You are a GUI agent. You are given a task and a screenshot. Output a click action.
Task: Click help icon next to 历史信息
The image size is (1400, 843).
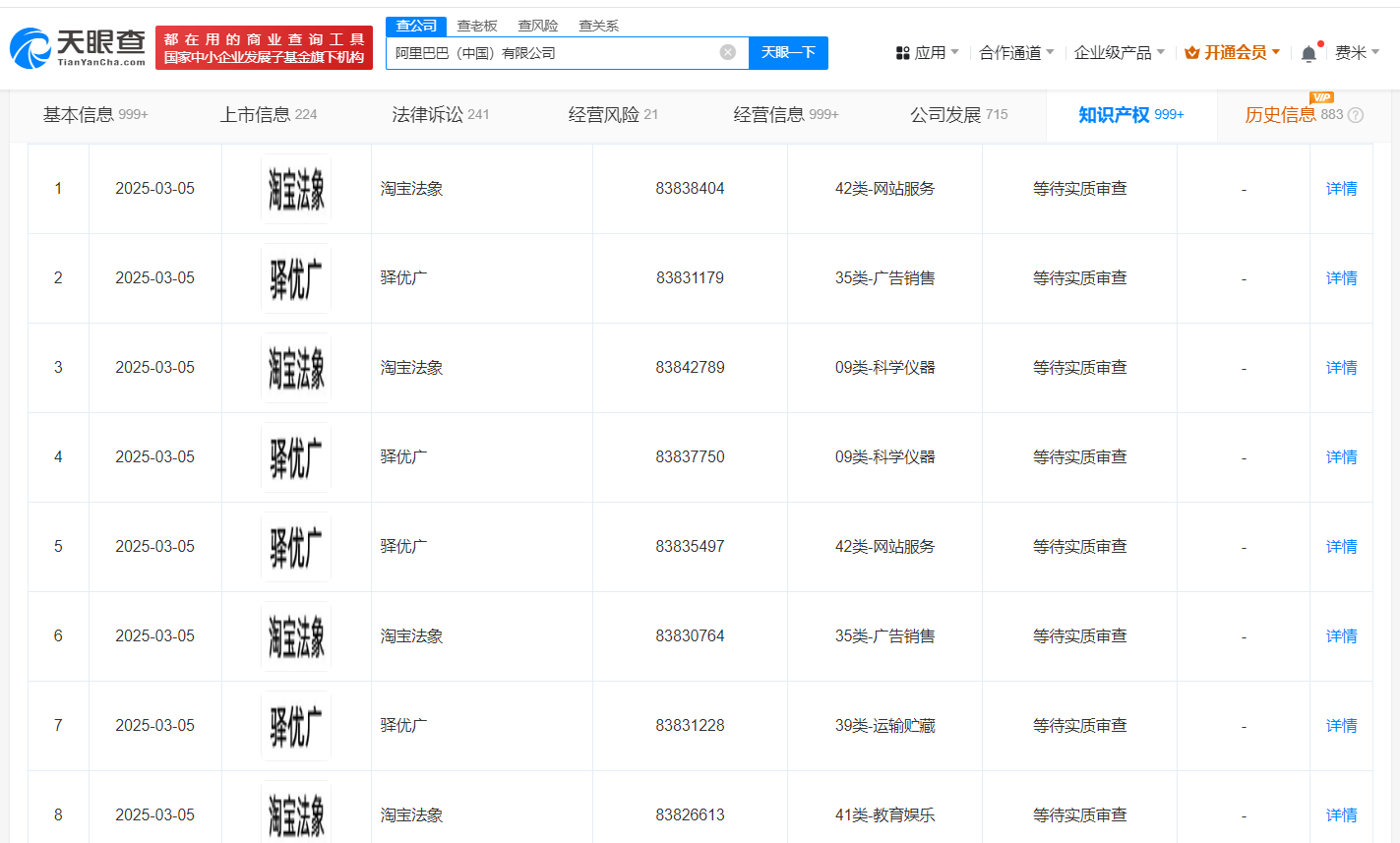[x=1356, y=115]
